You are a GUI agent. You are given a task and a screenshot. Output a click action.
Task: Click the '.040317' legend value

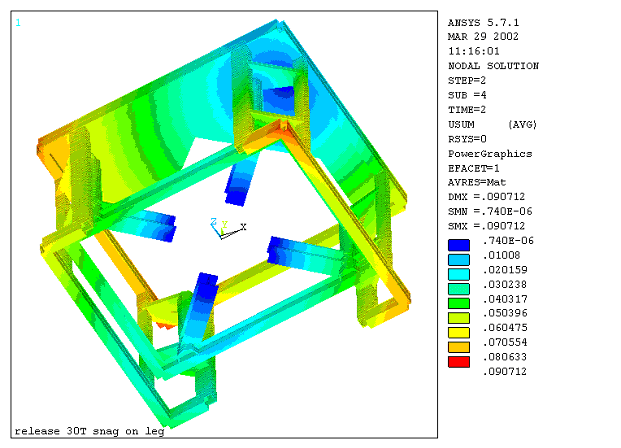pyautogui.click(x=505, y=299)
